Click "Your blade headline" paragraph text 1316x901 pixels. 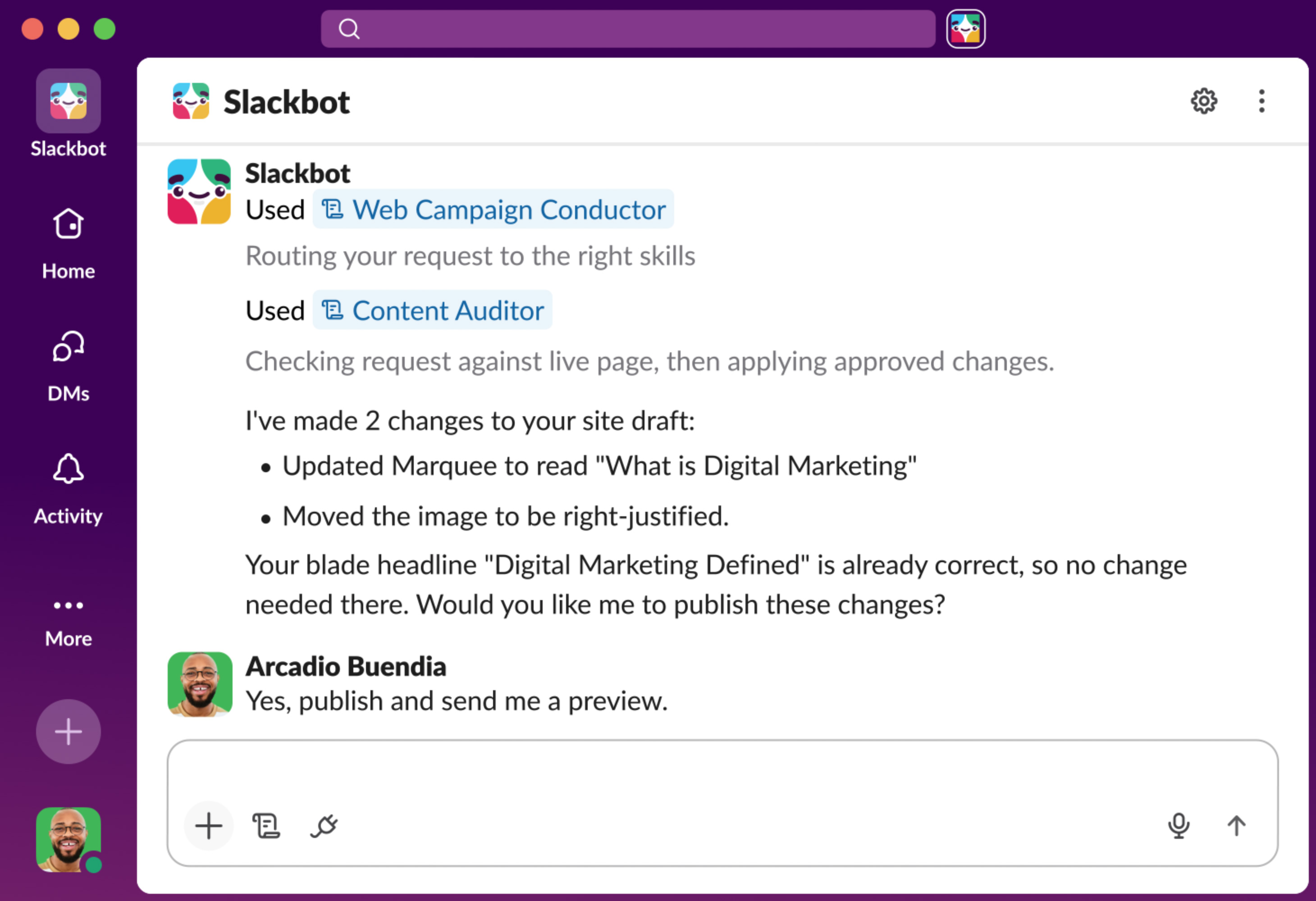716,585
